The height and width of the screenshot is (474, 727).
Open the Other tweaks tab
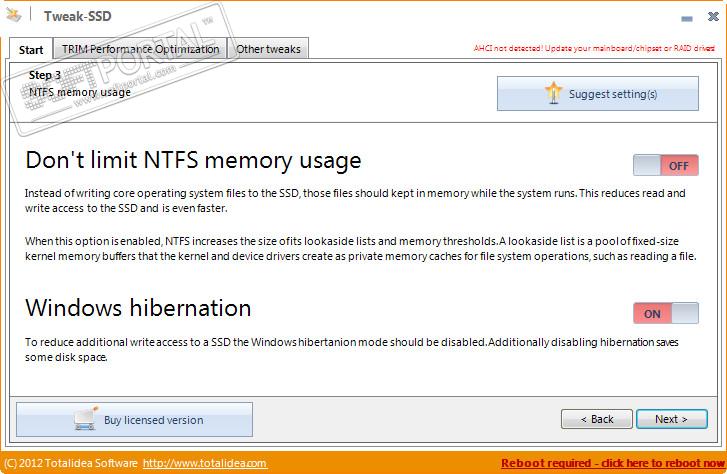pyautogui.click(x=268, y=49)
